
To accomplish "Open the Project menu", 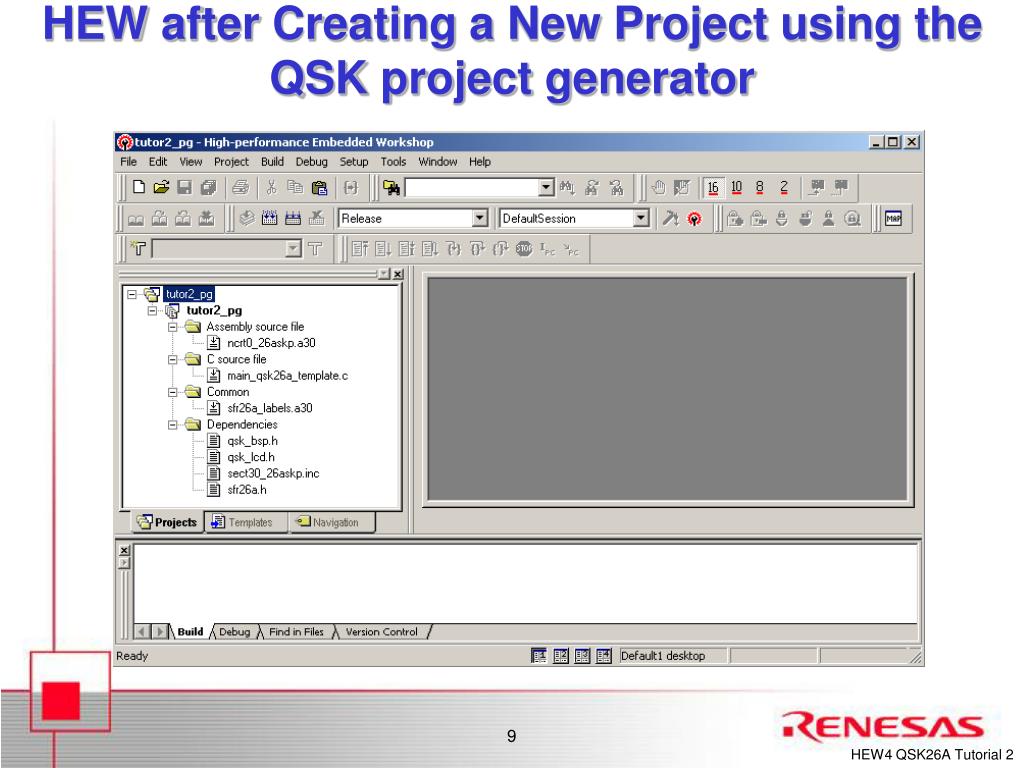I will [x=231, y=161].
